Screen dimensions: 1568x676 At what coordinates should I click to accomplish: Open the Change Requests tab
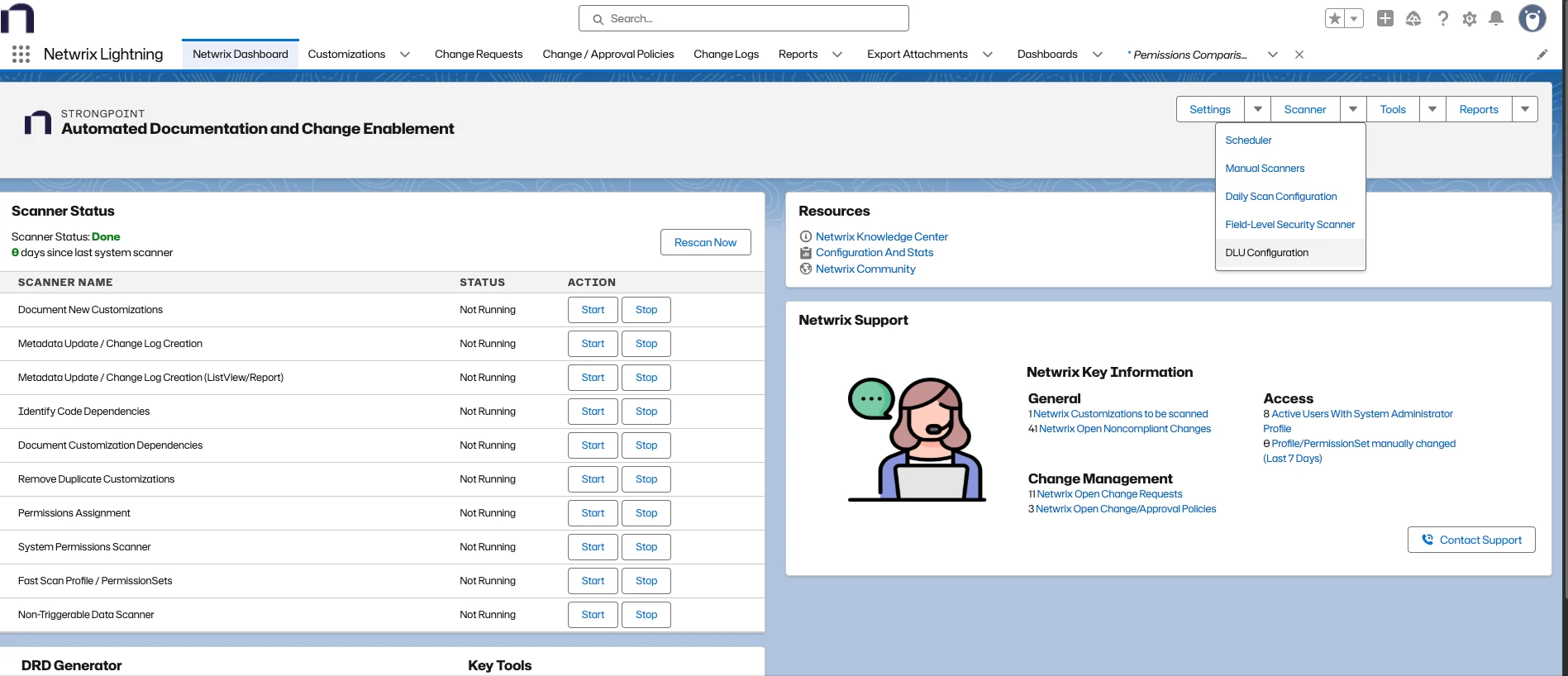(x=479, y=55)
